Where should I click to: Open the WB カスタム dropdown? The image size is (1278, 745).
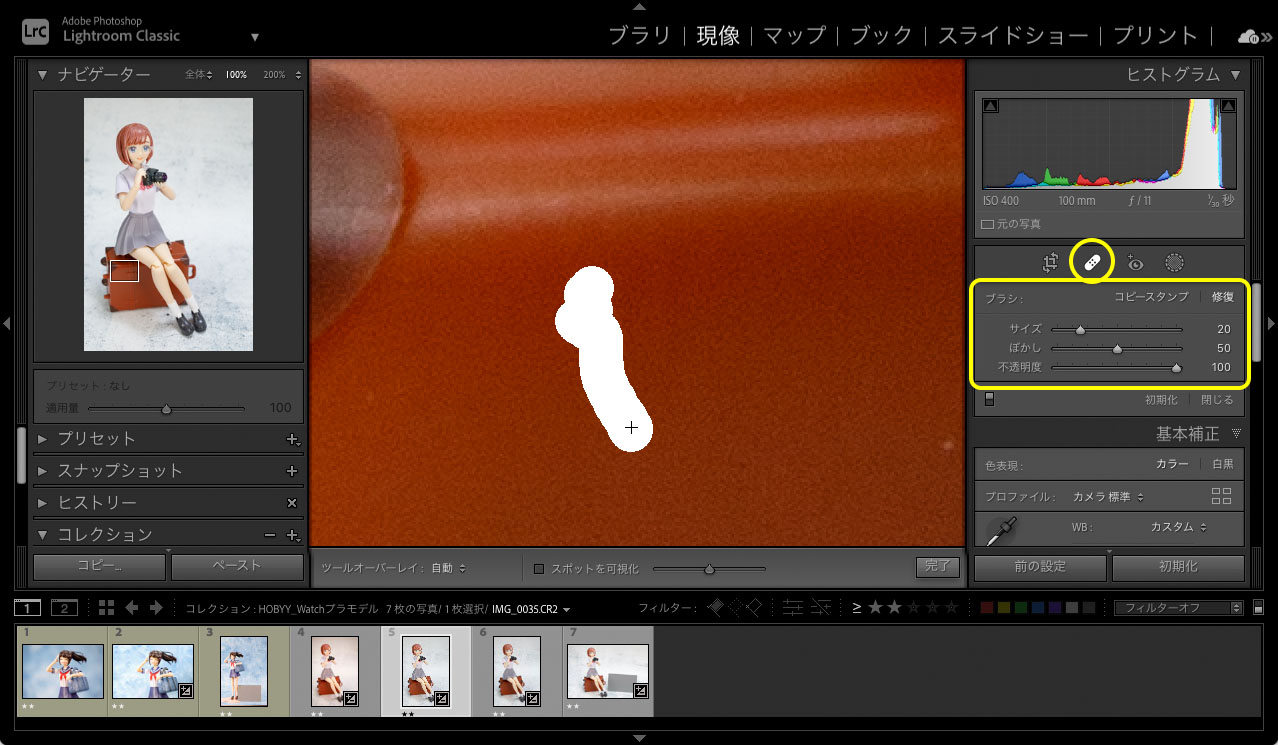[1178, 527]
